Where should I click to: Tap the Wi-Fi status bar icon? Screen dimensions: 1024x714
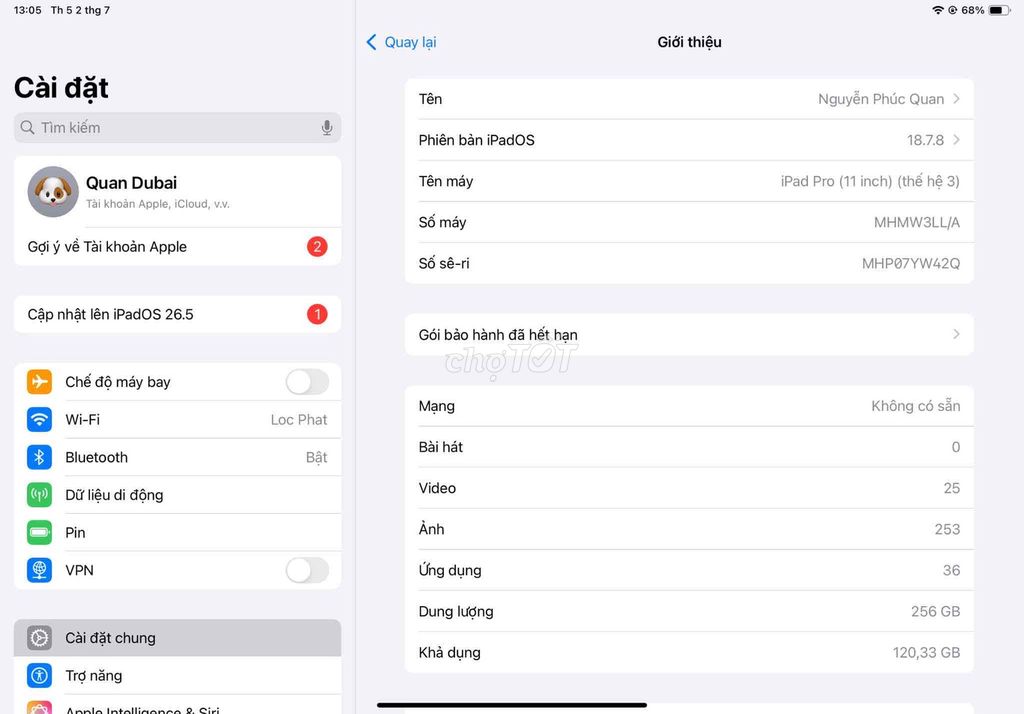pos(938,10)
